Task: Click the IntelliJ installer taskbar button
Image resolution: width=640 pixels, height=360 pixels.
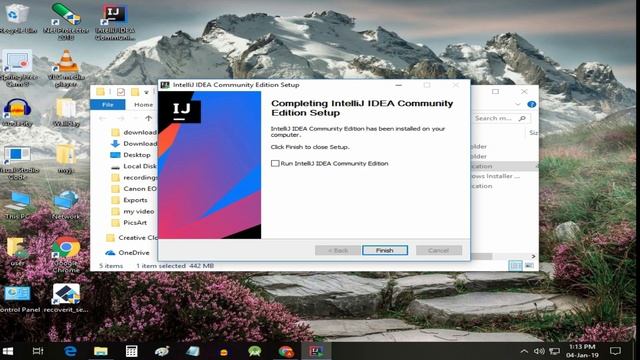Action: click(316, 351)
